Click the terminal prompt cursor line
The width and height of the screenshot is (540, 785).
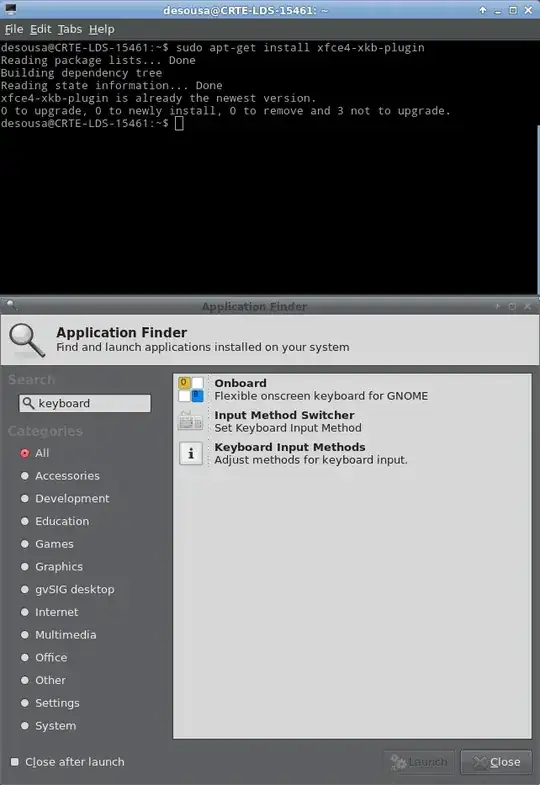[x=92, y=123]
